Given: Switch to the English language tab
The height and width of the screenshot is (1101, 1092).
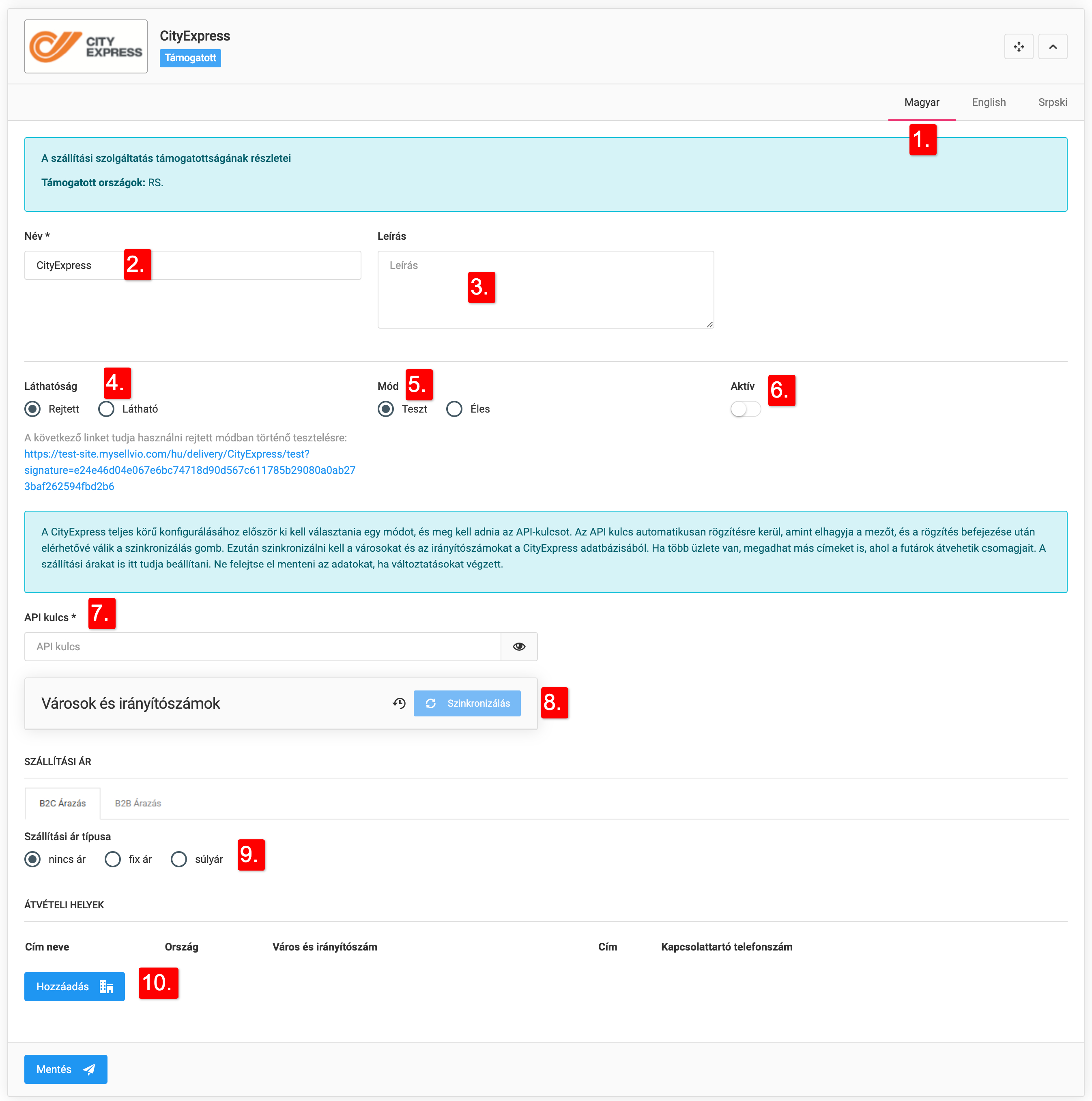Looking at the screenshot, I should (989, 103).
